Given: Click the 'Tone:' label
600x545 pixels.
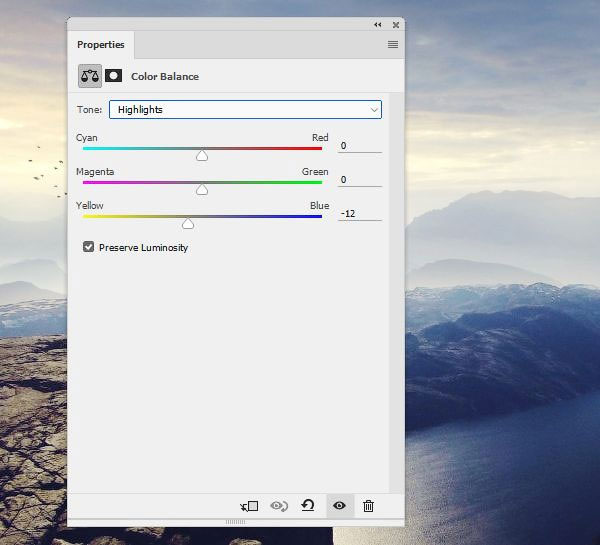Looking at the screenshot, I should [x=90, y=110].
